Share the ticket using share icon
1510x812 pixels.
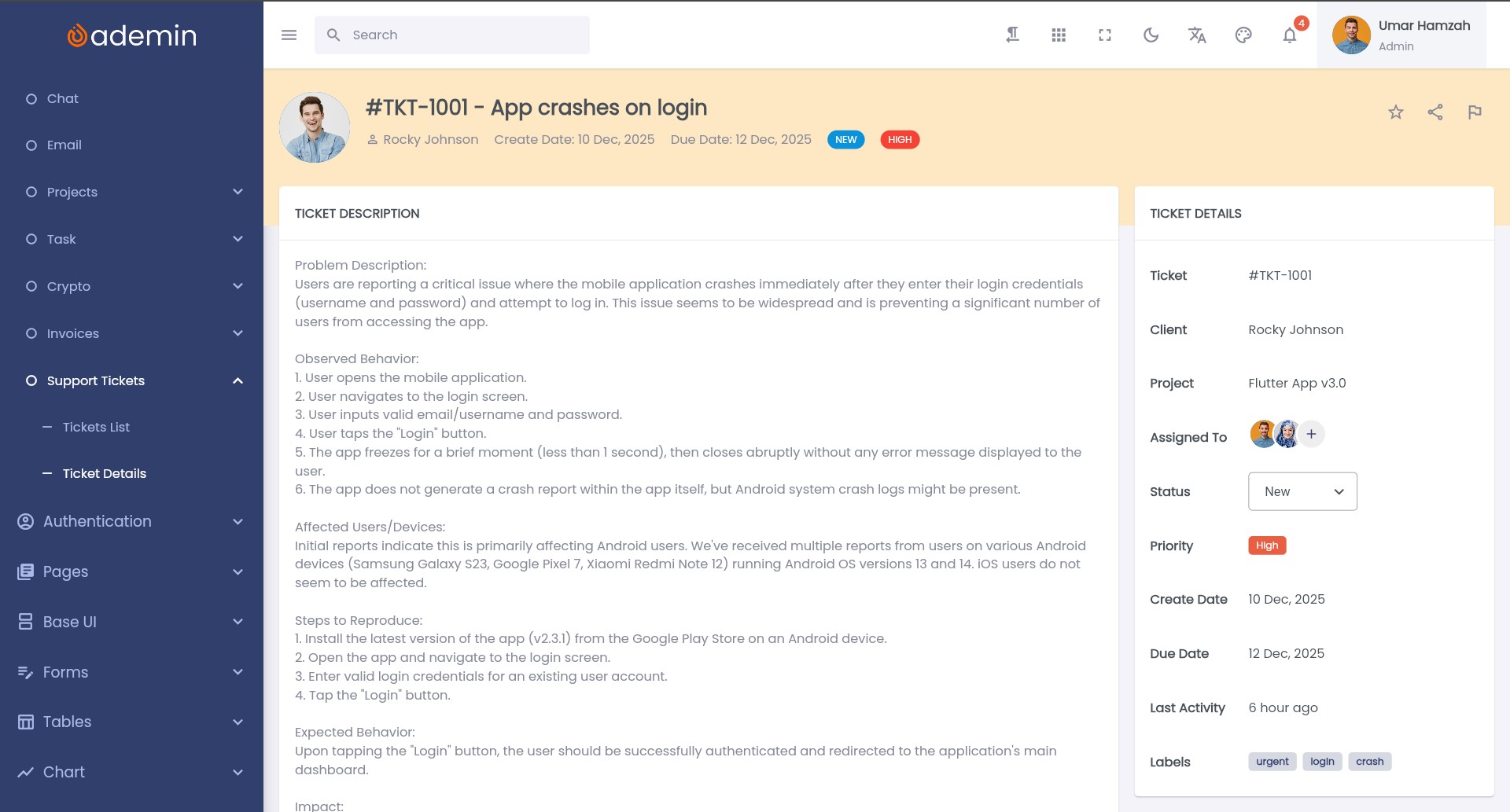click(1435, 112)
